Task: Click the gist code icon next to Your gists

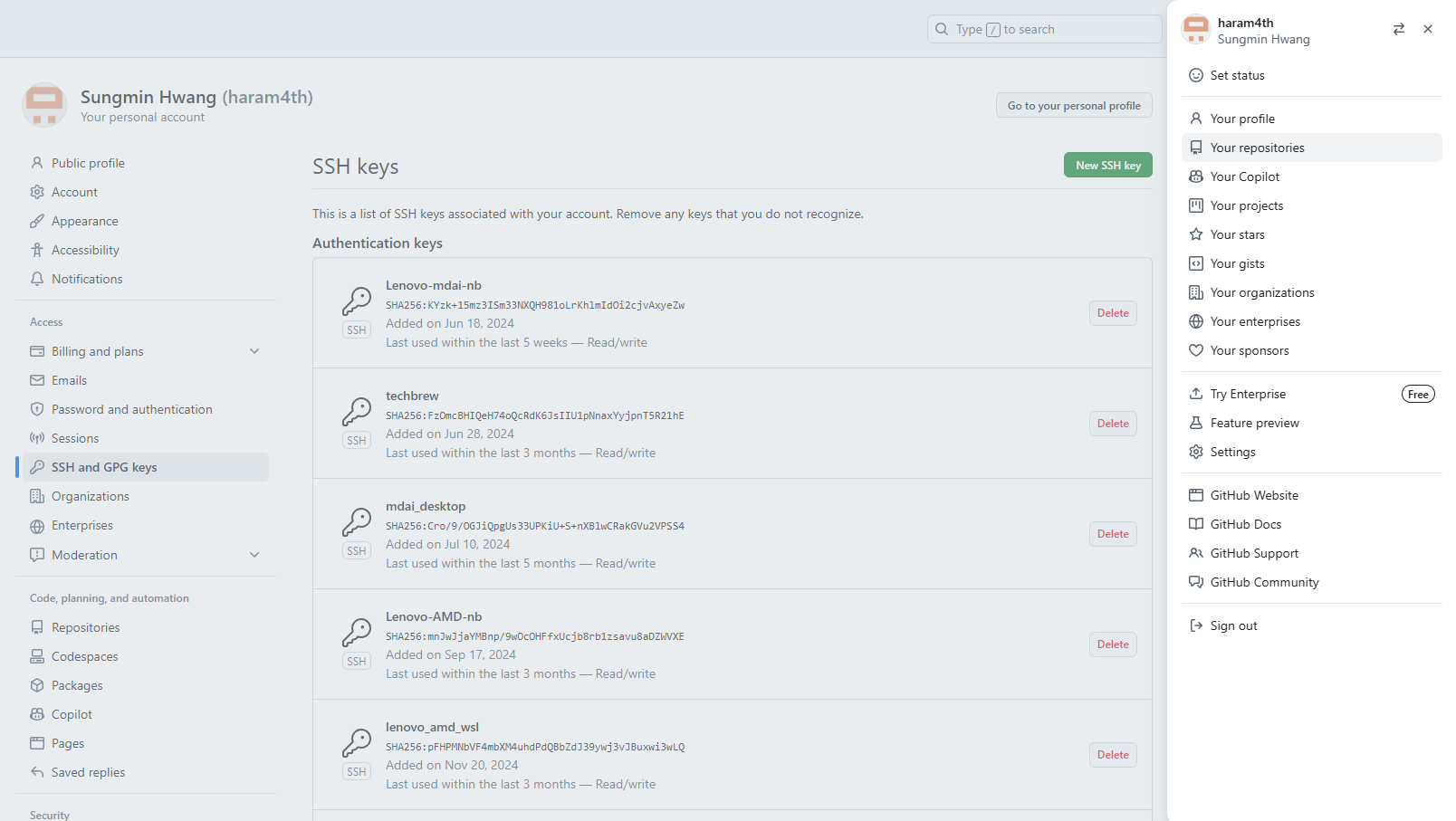Action: 1196,263
